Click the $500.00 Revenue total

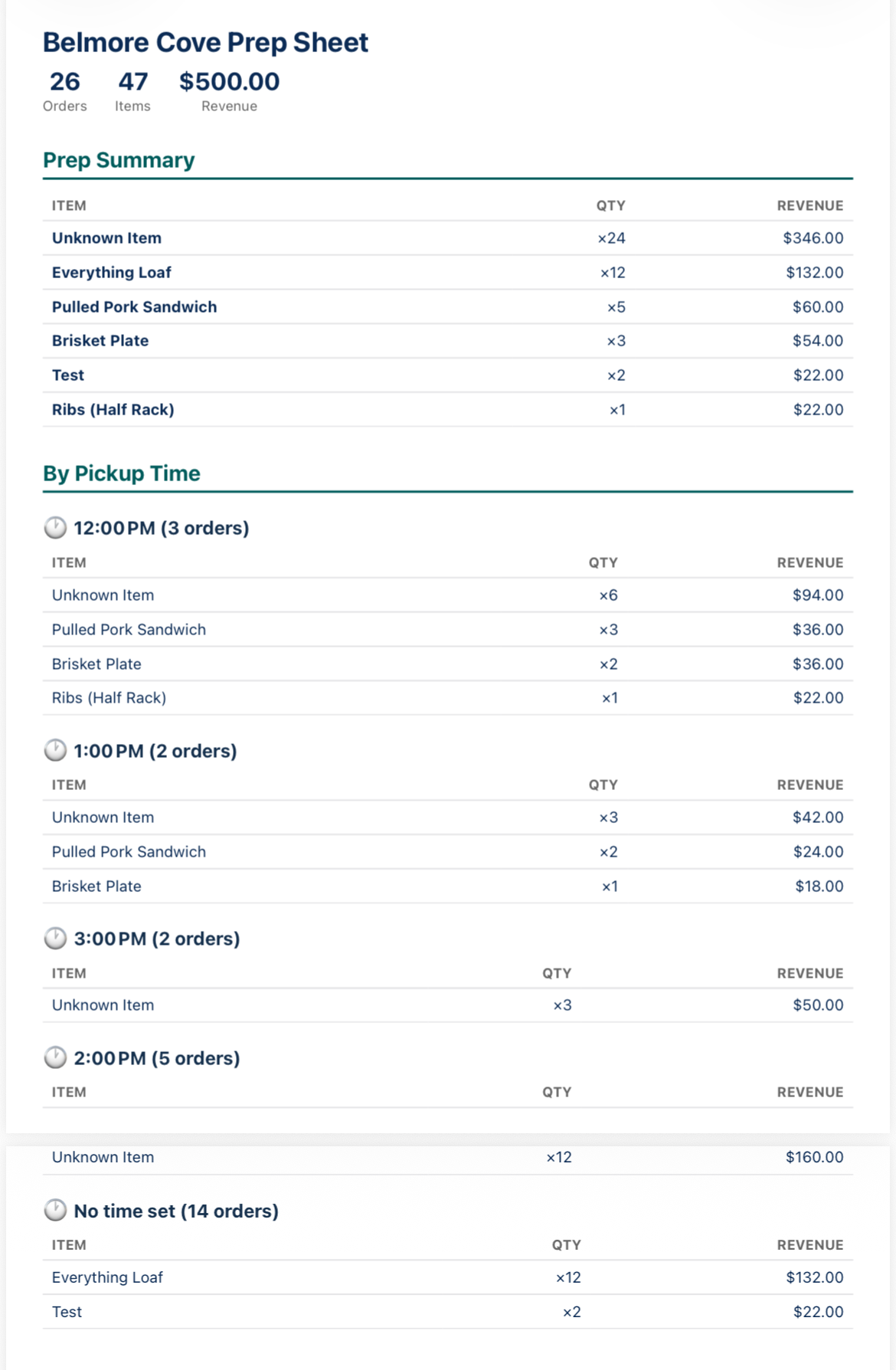pyautogui.click(x=229, y=82)
